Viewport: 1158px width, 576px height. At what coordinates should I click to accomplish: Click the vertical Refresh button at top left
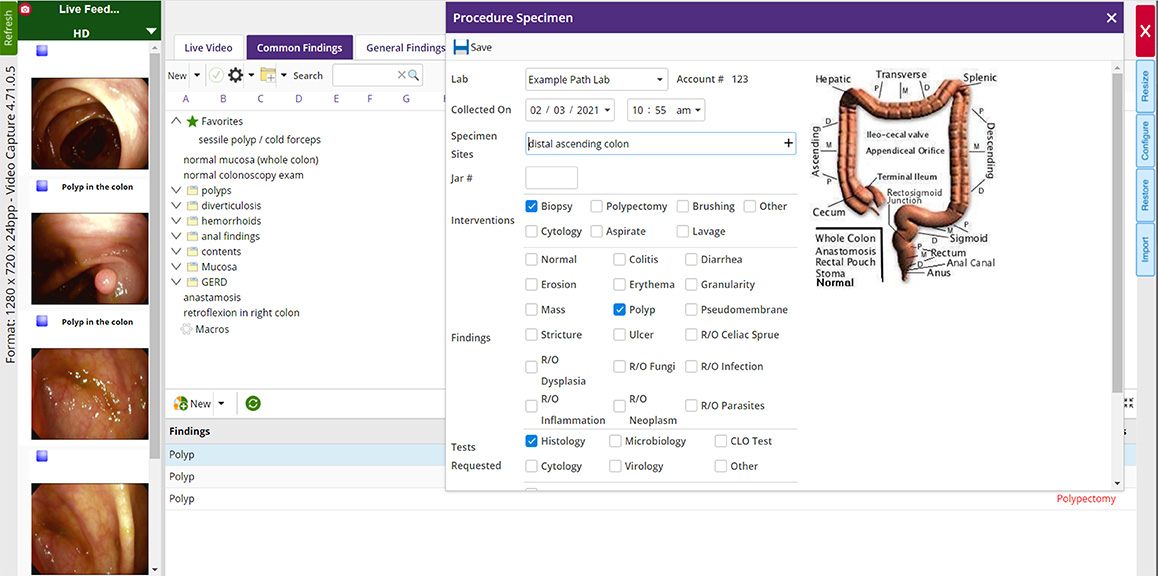[9, 27]
